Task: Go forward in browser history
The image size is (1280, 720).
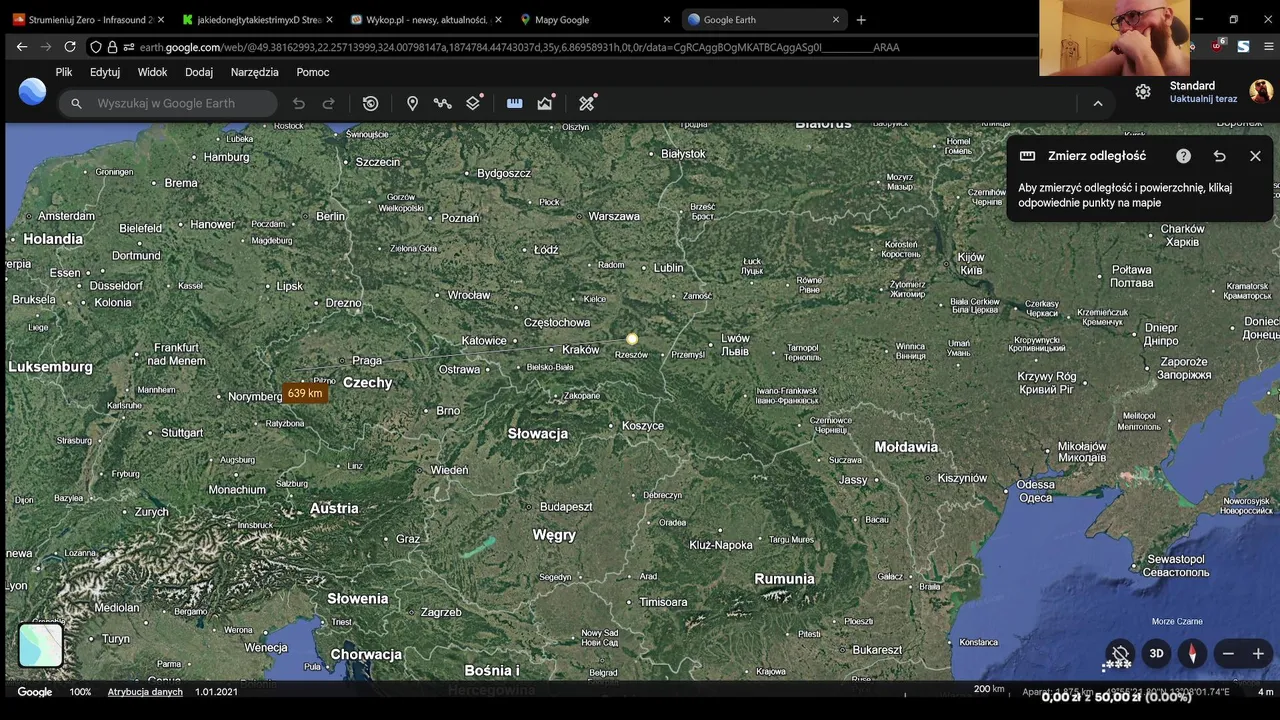Action: pos(46,47)
